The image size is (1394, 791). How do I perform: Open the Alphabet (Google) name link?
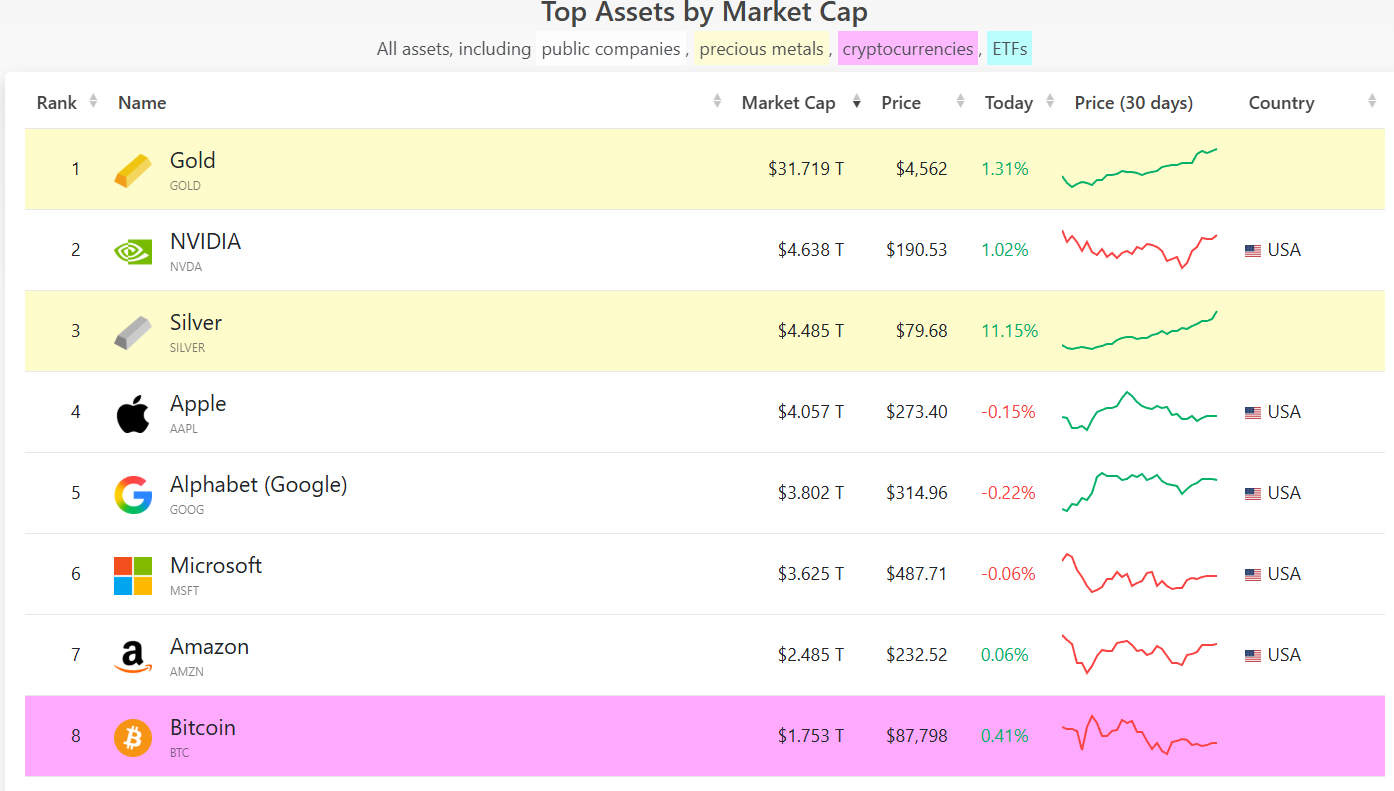(x=258, y=484)
